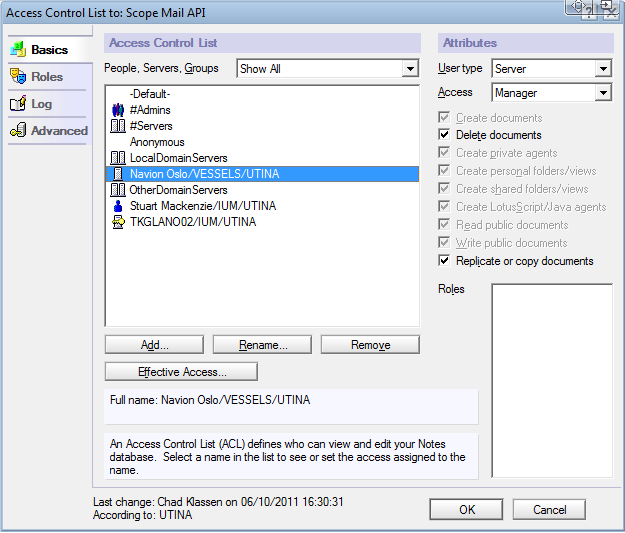
Task: Click the Stuart Mackenzie person icon
Action: click(x=118, y=206)
